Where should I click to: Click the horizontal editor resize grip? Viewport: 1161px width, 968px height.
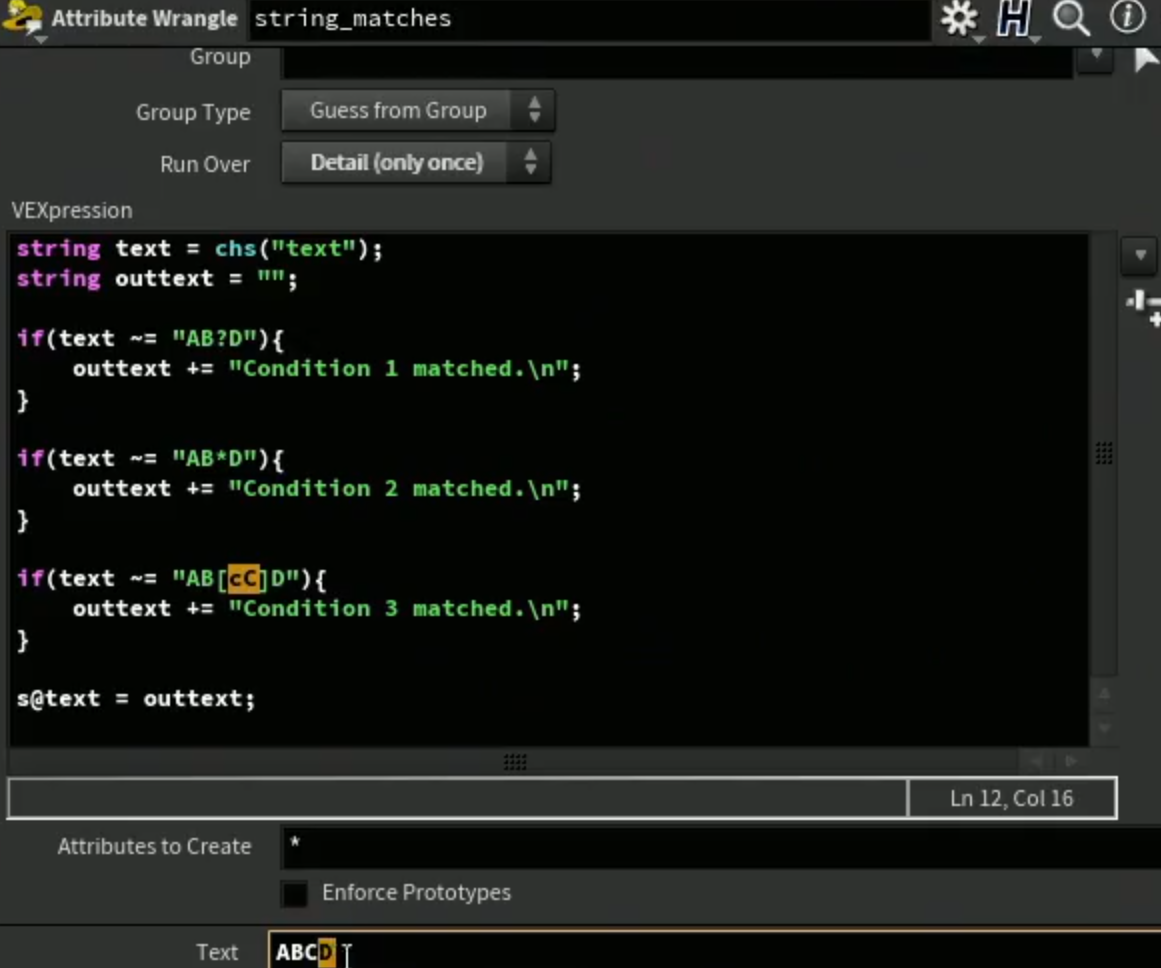click(515, 761)
